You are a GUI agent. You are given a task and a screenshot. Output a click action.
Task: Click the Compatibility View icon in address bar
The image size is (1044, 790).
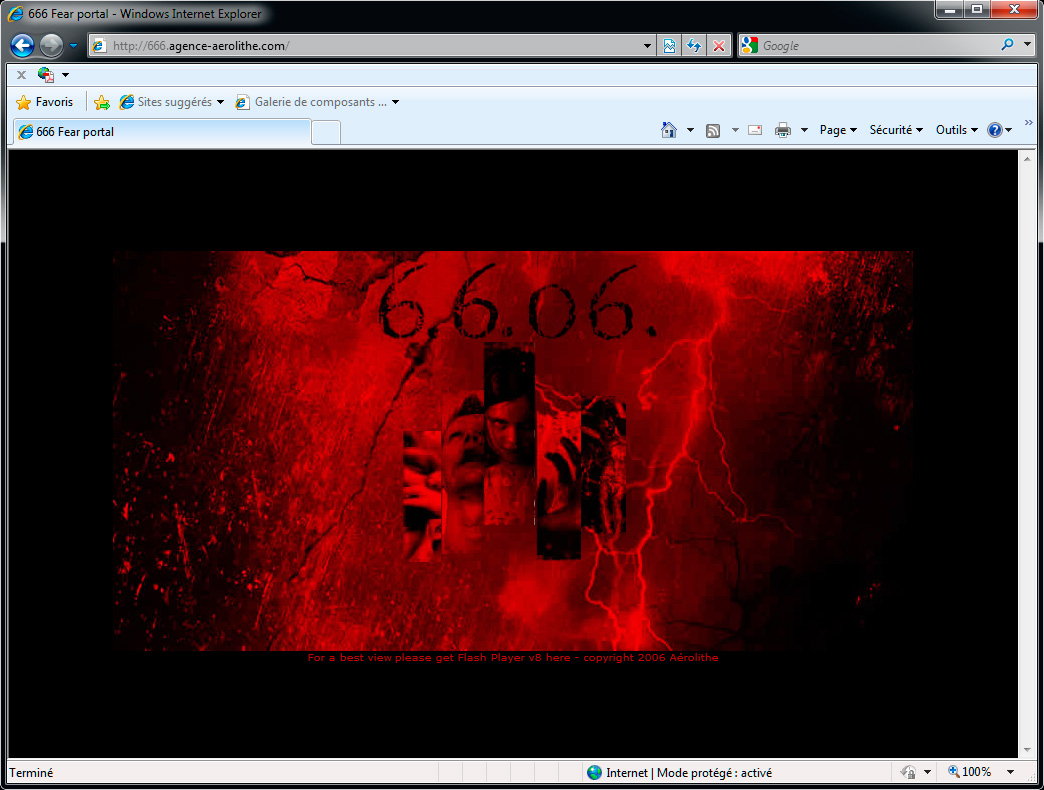[x=669, y=46]
